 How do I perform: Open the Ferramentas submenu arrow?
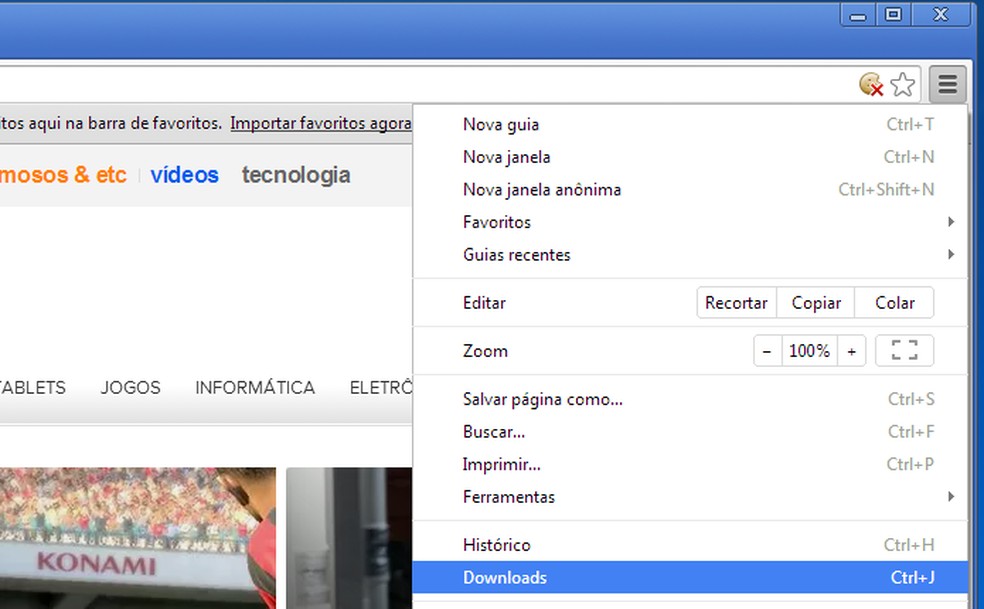click(950, 496)
